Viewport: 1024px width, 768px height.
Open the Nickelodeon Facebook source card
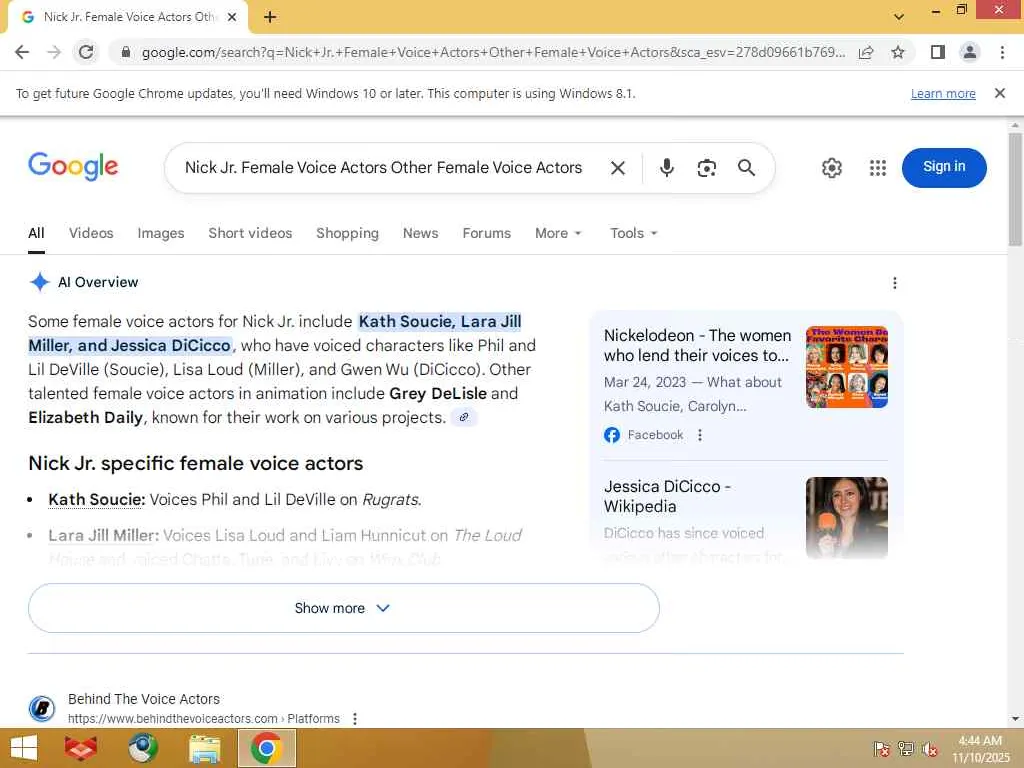pos(697,345)
